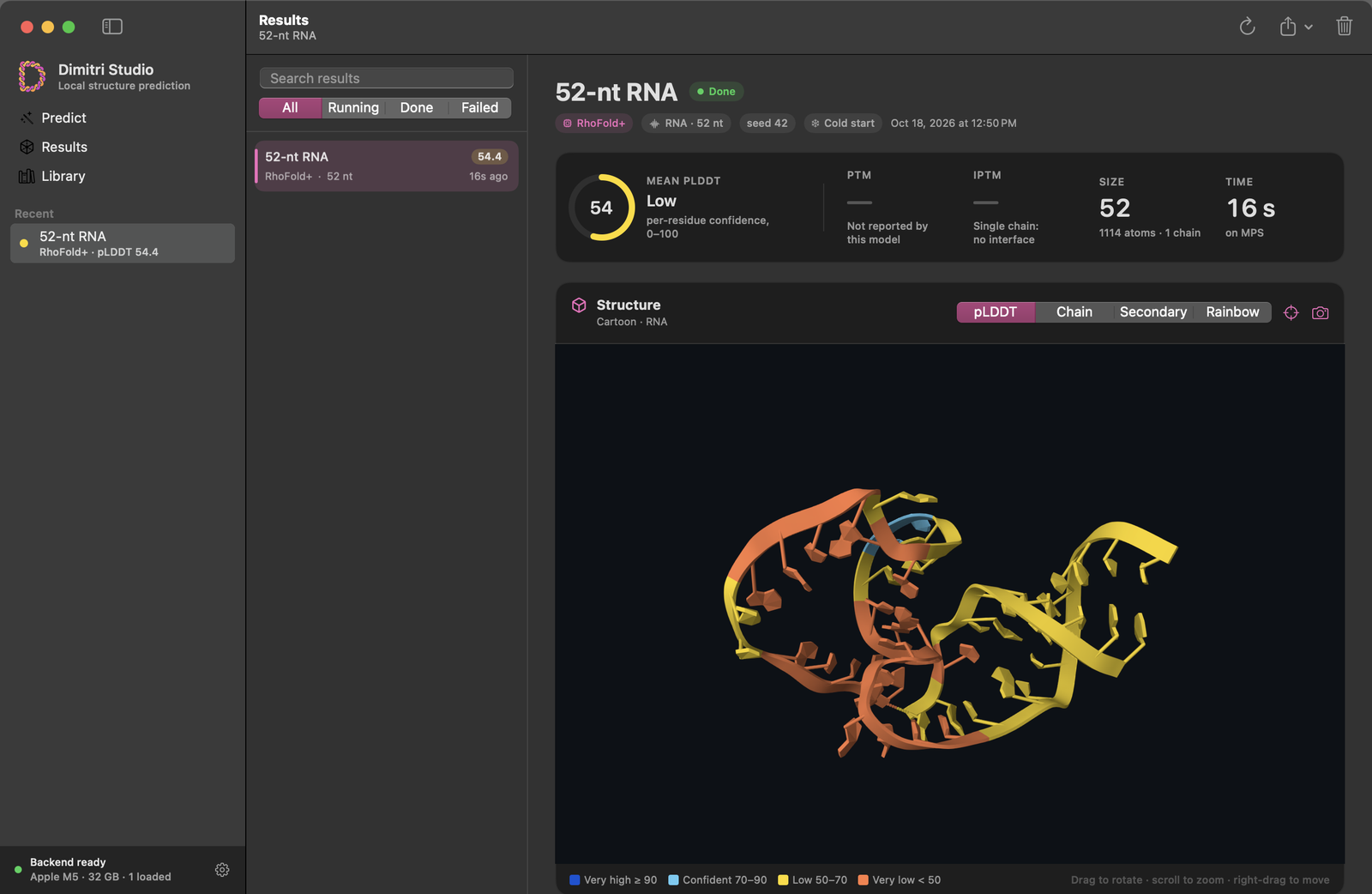This screenshot has height=894, width=1372.
Task: Click Very high ≥ 90 blue swatch
Action: point(575,880)
